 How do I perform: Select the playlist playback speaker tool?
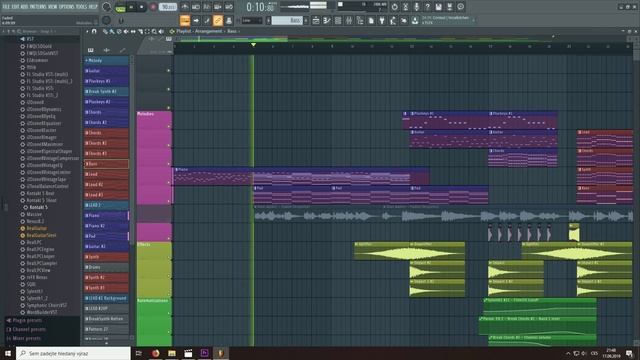pyautogui.click(x=161, y=31)
